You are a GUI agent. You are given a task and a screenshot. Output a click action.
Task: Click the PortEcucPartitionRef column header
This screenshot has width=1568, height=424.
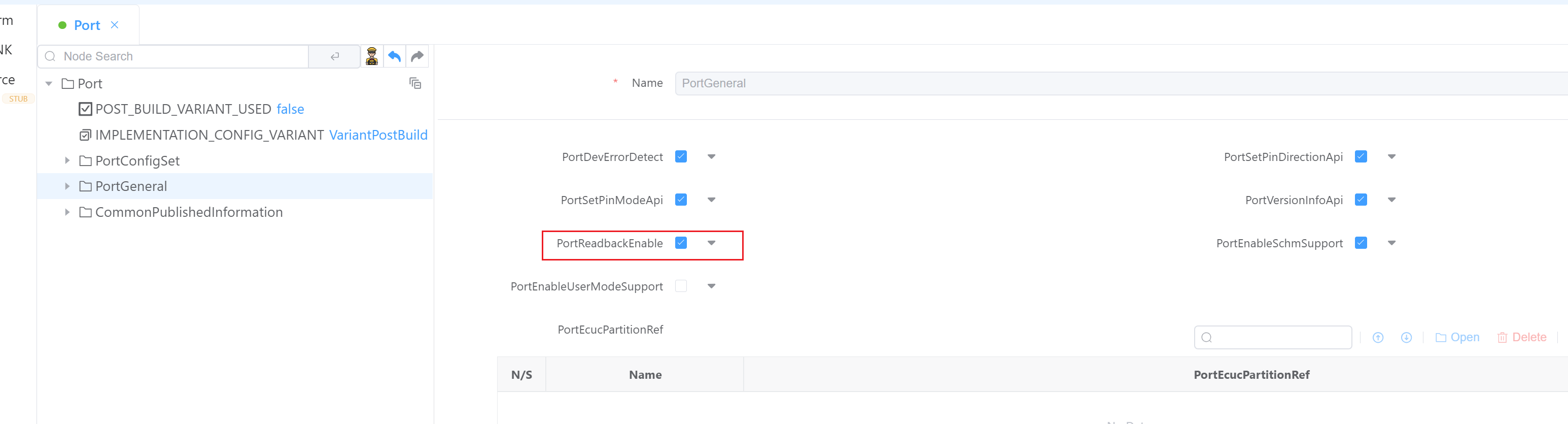(1251, 375)
